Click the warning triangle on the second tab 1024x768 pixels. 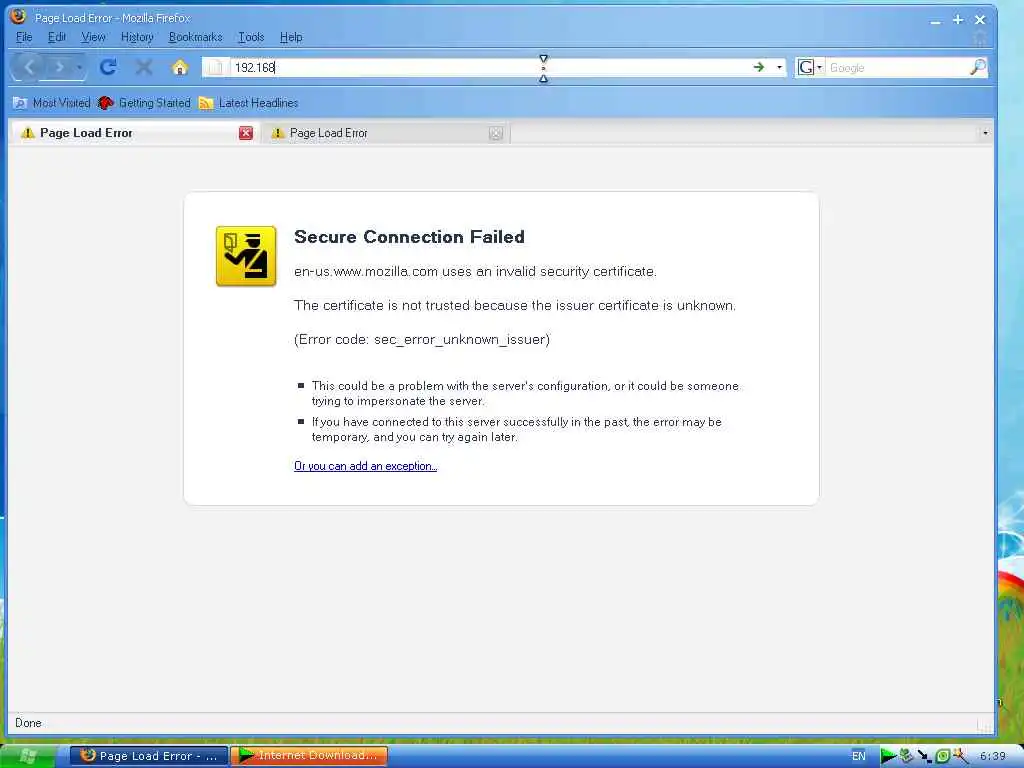278,133
